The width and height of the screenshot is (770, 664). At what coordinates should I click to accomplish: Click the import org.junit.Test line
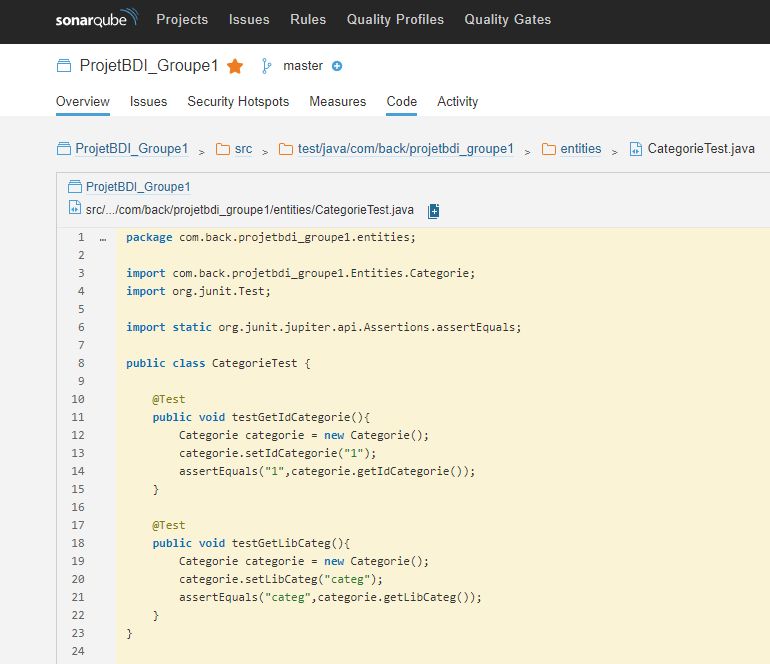198,291
